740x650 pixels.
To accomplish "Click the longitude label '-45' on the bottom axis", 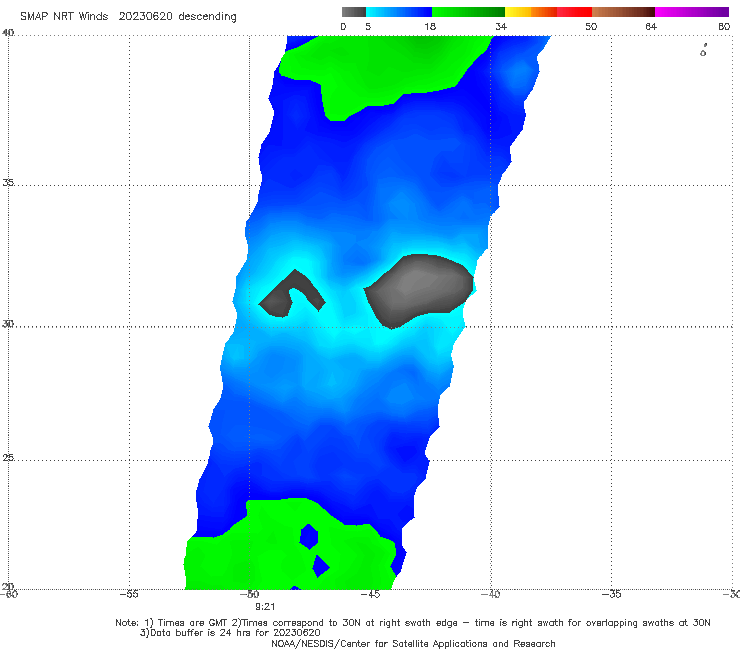I will click(370, 594).
